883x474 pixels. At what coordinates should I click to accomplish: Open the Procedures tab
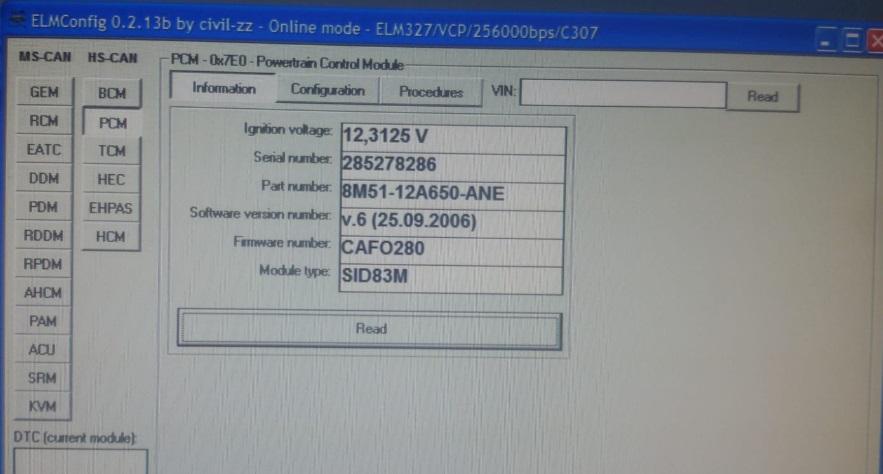pyautogui.click(x=431, y=92)
